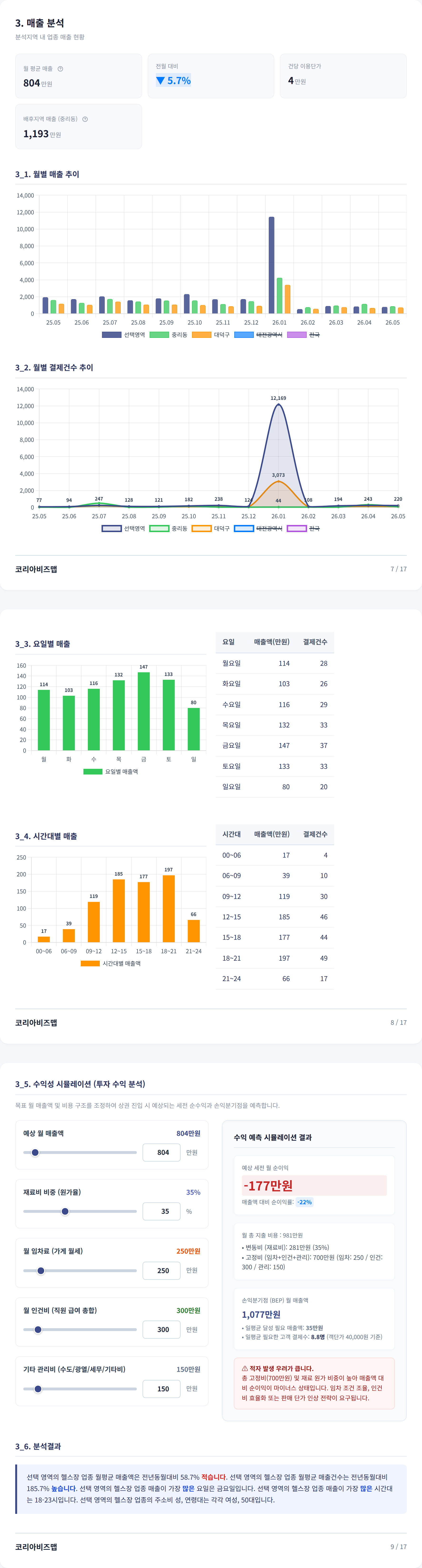This screenshot has width=422, height=1568.
Task: Toggle 중리동 legend in 월별 결제건수 추이 chart
Action: 169,528
